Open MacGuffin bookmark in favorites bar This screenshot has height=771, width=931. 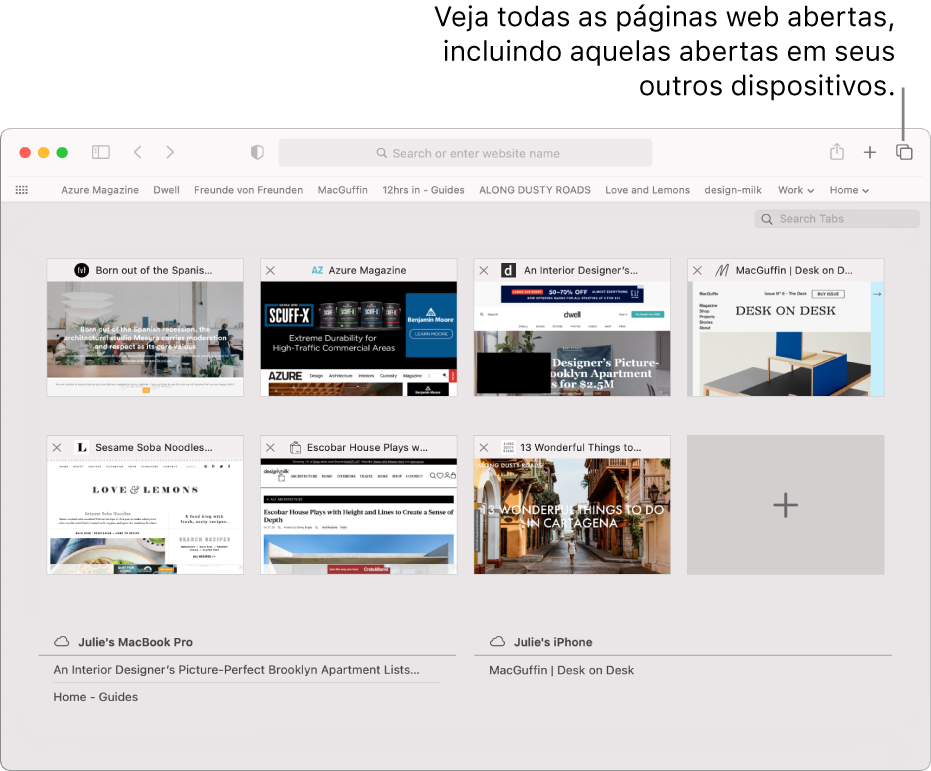click(x=343, y=190)
